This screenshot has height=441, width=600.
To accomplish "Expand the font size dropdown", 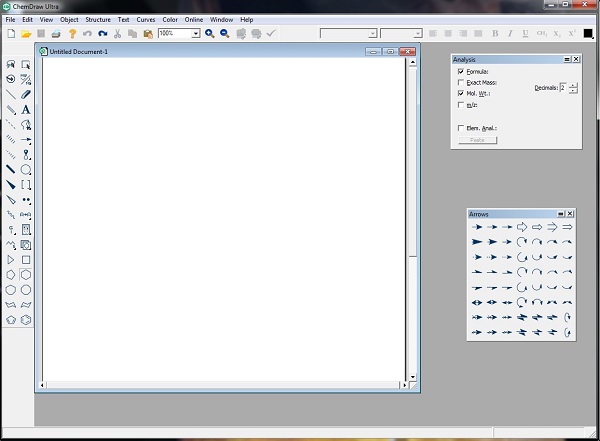I will click(x=418, y=34).
